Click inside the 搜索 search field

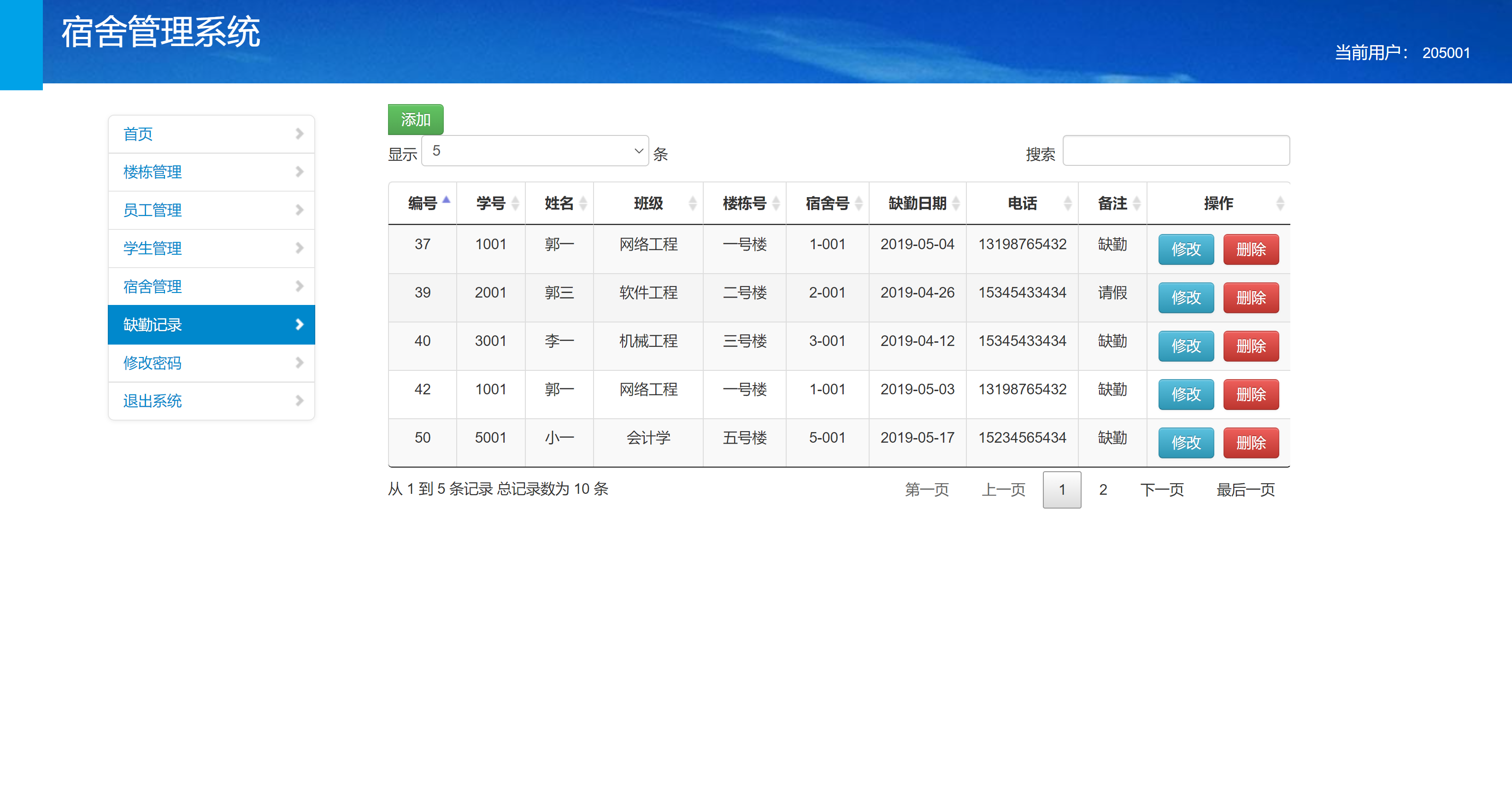[x=1176, y=151]
